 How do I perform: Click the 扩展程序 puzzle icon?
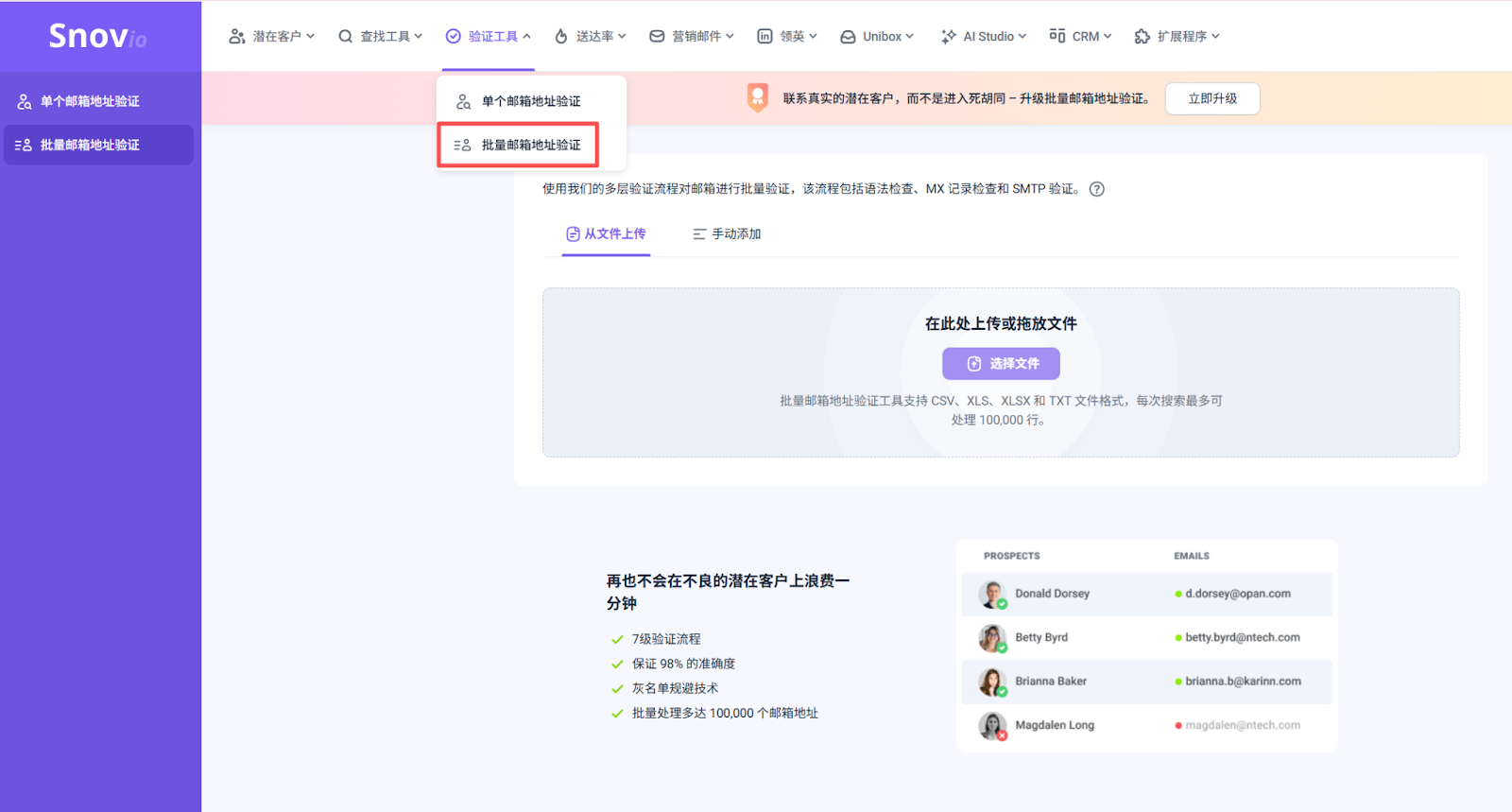click(x=1143, y=36)
